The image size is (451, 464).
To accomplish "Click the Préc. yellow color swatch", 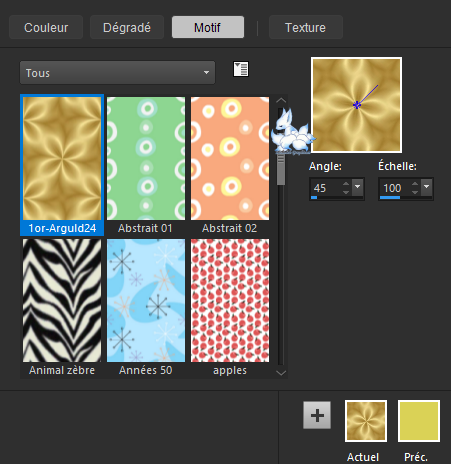I will point(419,421).
